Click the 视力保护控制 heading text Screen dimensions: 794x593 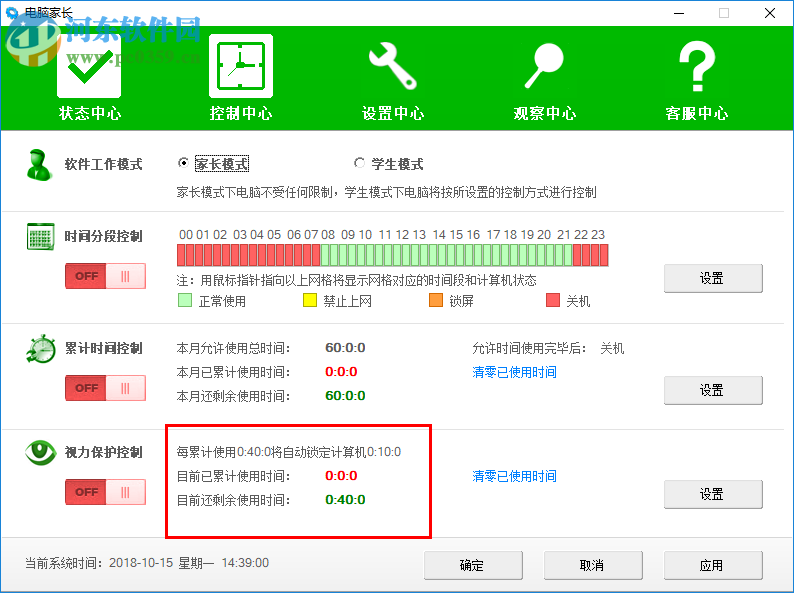pyautogui.click(x=103, y=452)
